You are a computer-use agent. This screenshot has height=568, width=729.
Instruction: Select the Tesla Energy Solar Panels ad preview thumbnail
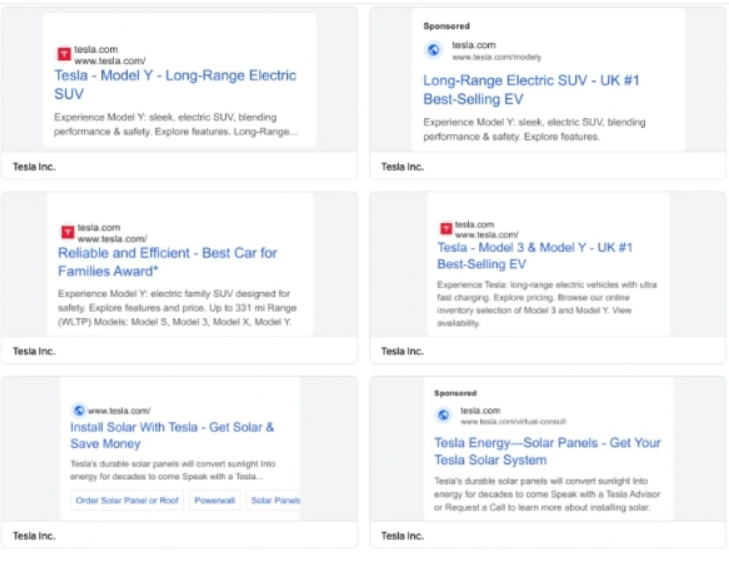point(548,449)
